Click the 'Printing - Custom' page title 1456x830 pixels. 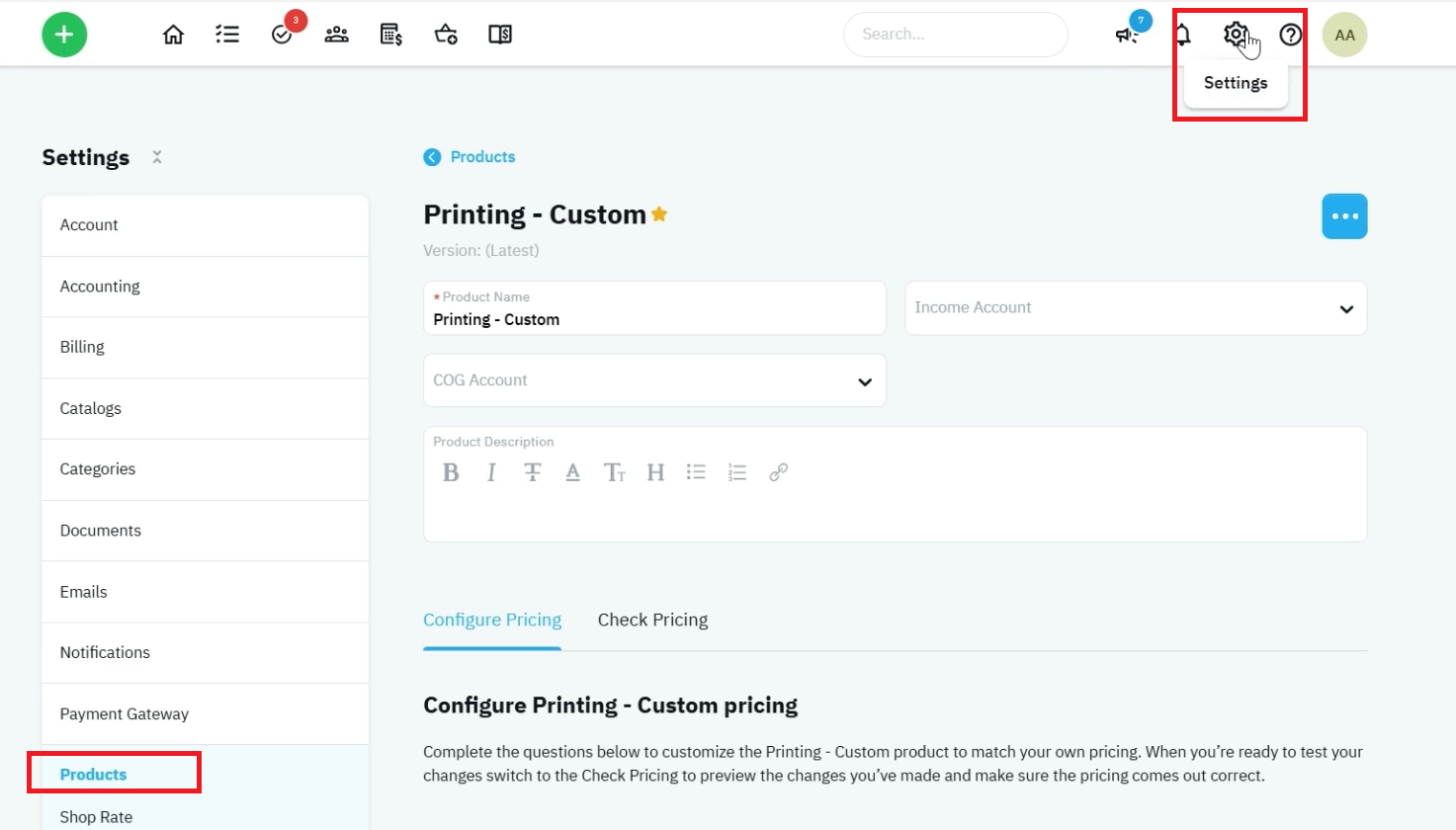tap(535, 214)
